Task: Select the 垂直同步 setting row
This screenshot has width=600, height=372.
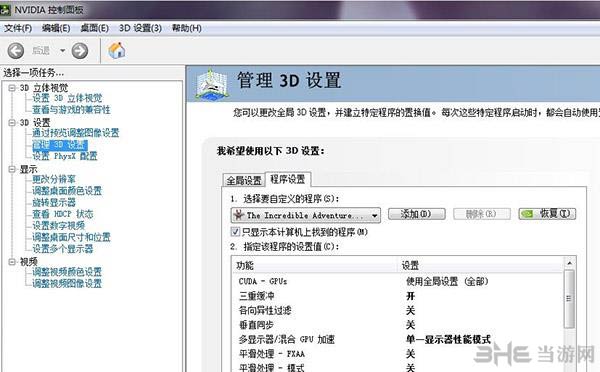Action: point(398,325)
